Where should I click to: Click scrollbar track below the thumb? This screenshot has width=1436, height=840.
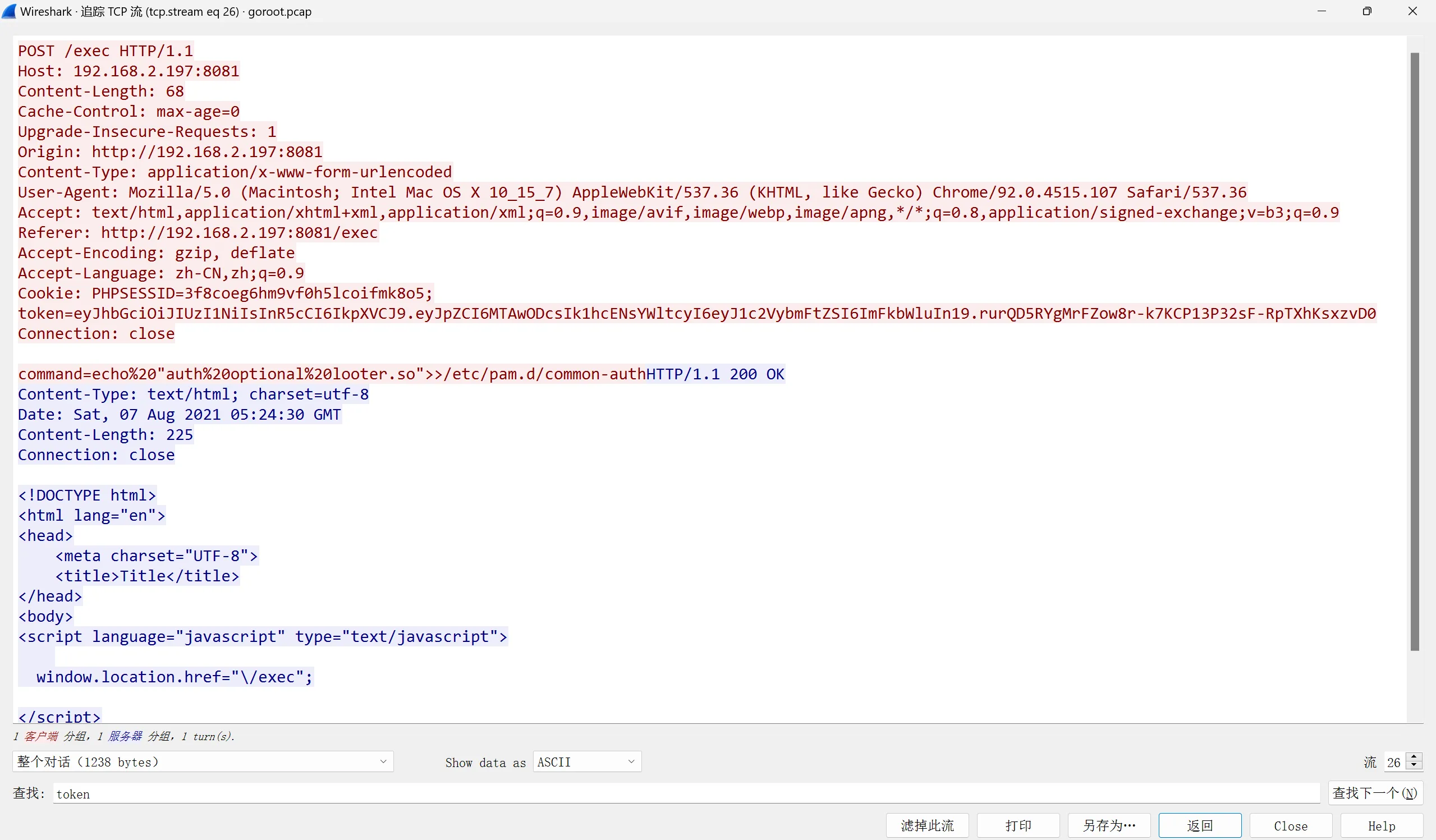(x=1414, y=687)
